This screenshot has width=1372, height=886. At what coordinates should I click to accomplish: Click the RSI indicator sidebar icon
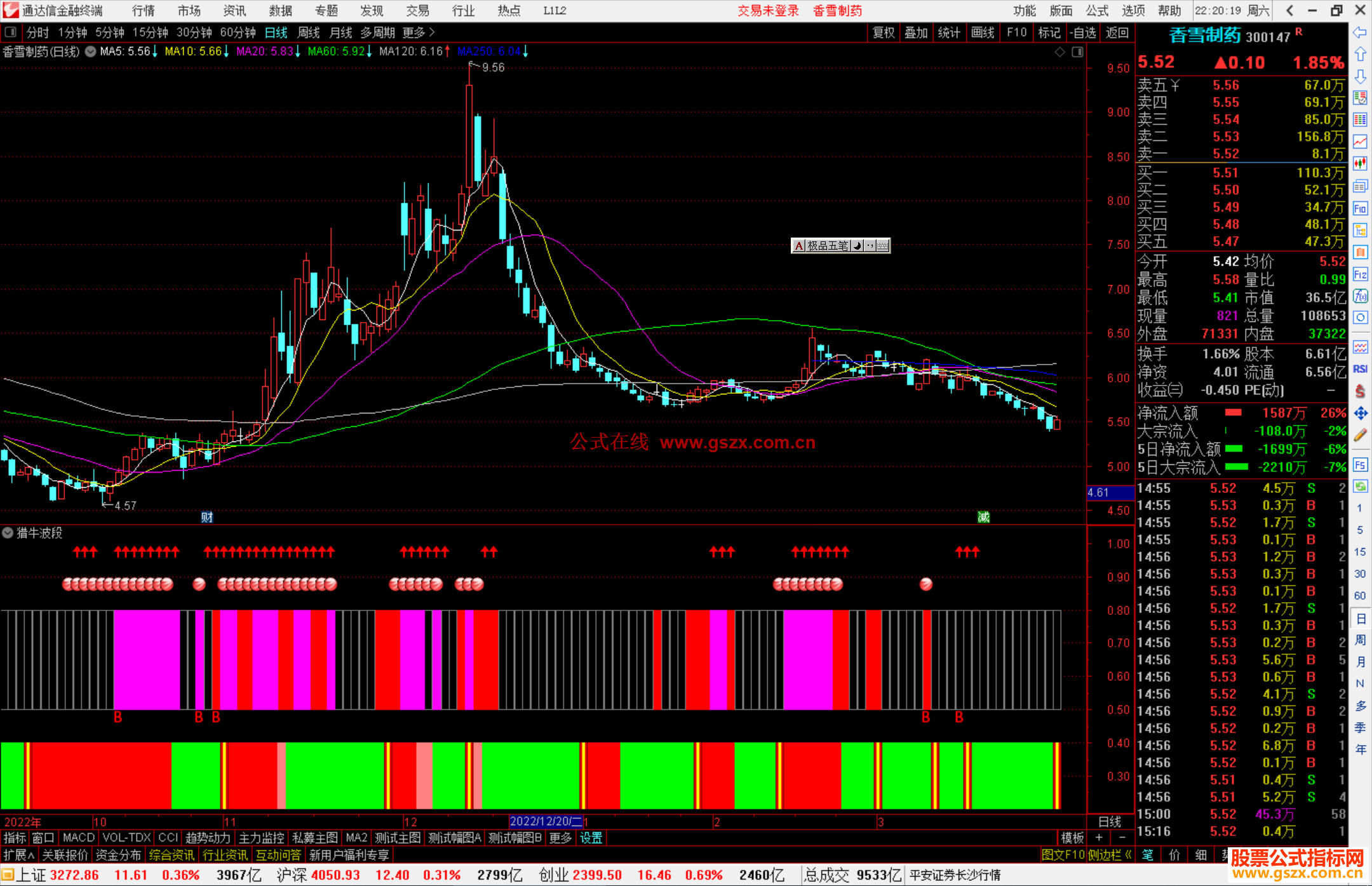[x=1360, y=369]
